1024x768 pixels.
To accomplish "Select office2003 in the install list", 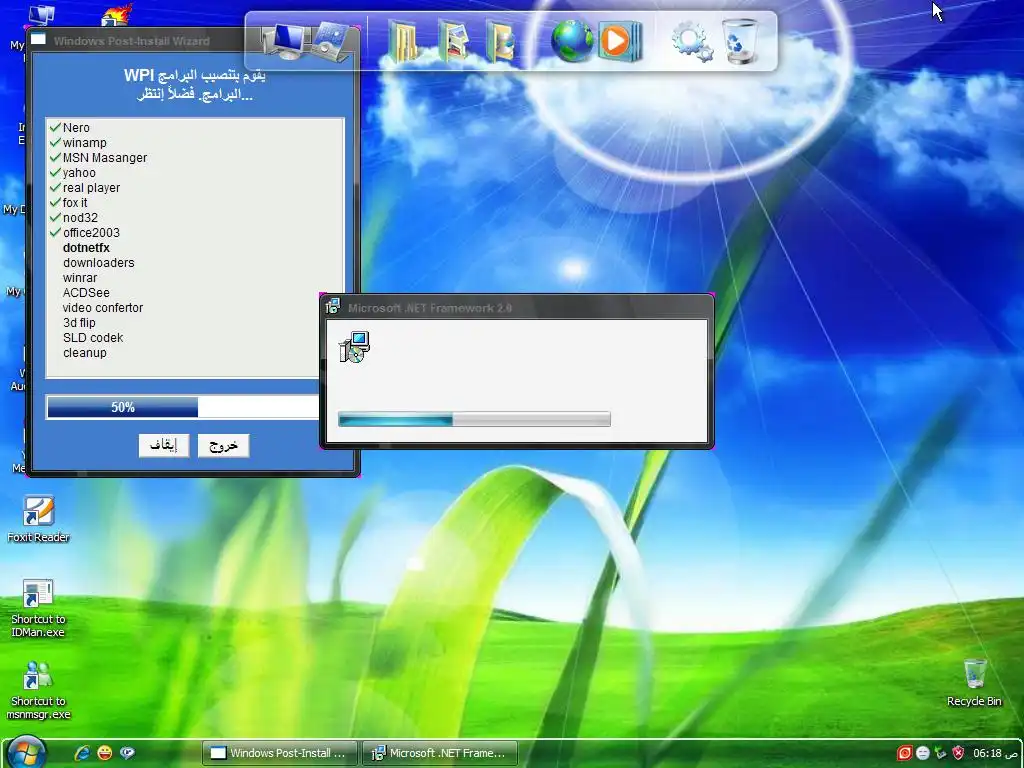I will 91,232.
